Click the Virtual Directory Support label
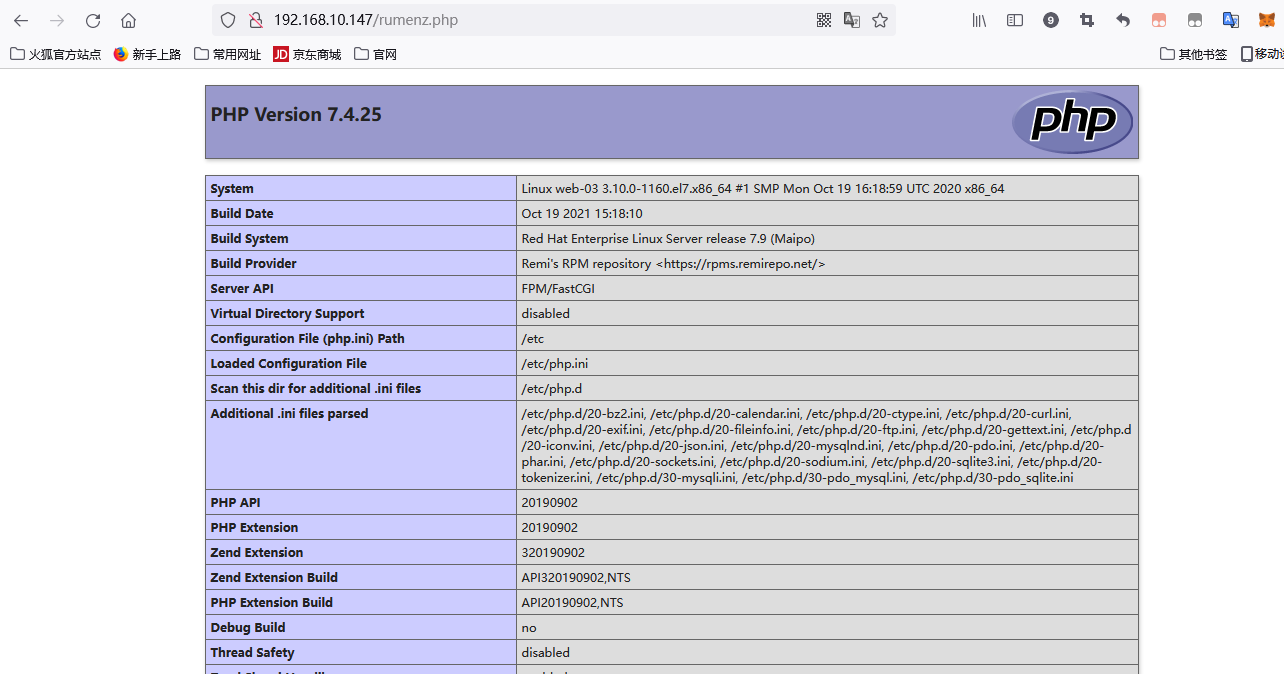 tap(287, 313)
